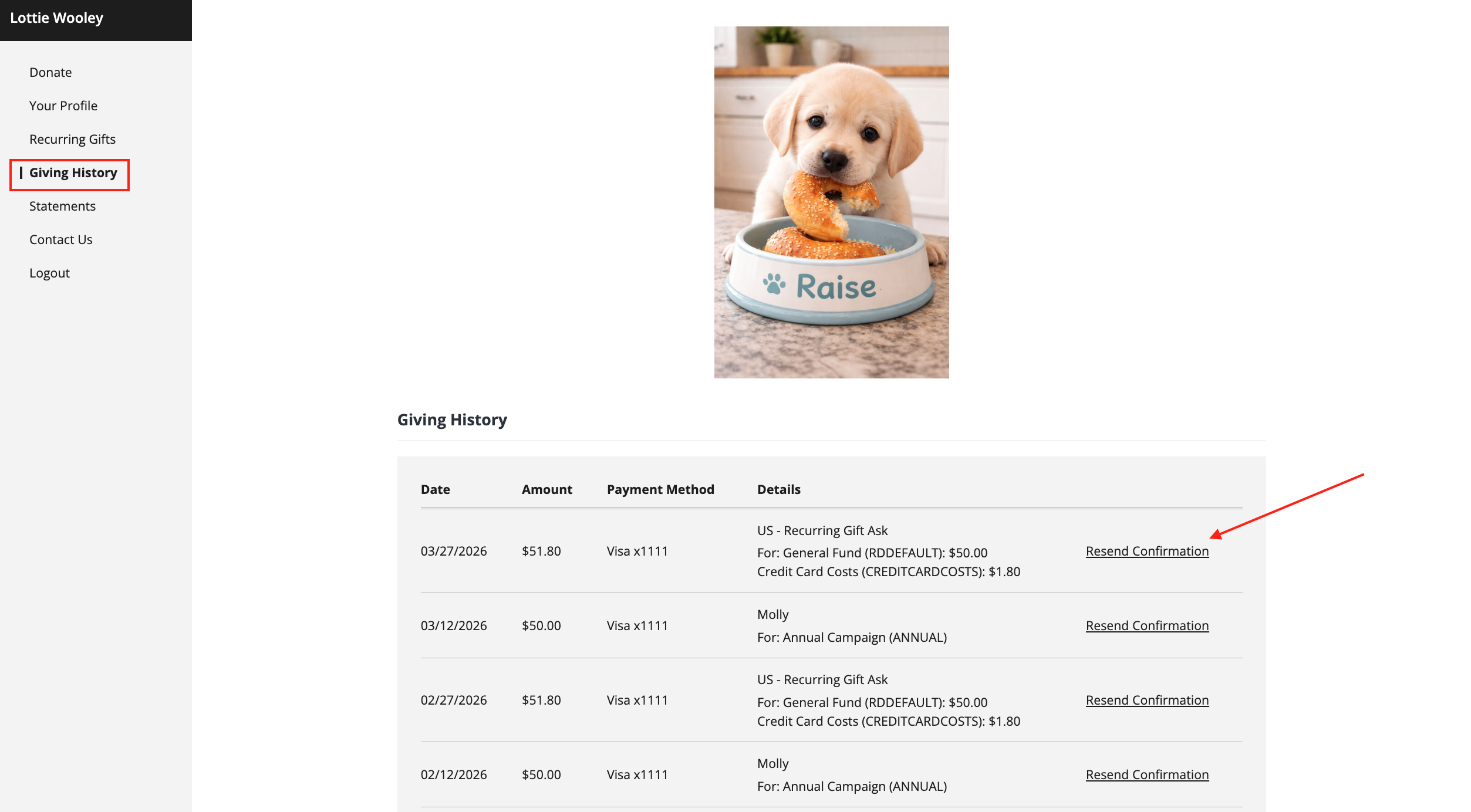Log out of the donor portal

click(x=49, y=273)
